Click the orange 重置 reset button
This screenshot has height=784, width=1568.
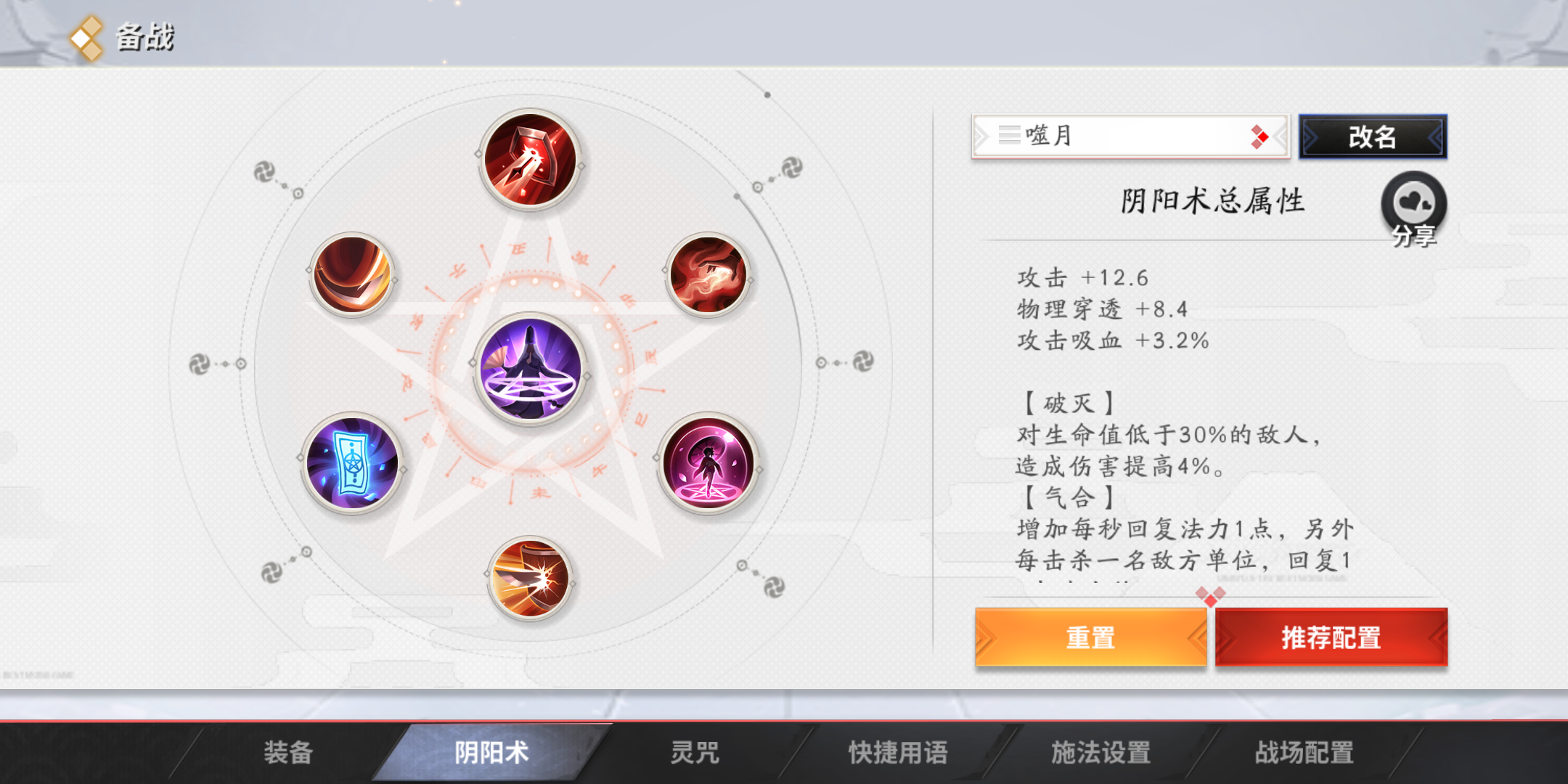(x=1091, y=637)
